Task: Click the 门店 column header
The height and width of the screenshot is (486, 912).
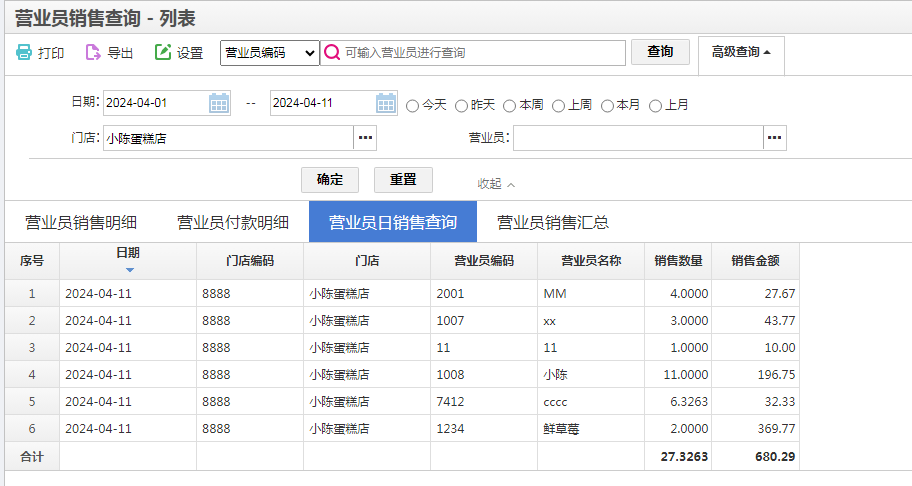Action: tap(367, 261)
